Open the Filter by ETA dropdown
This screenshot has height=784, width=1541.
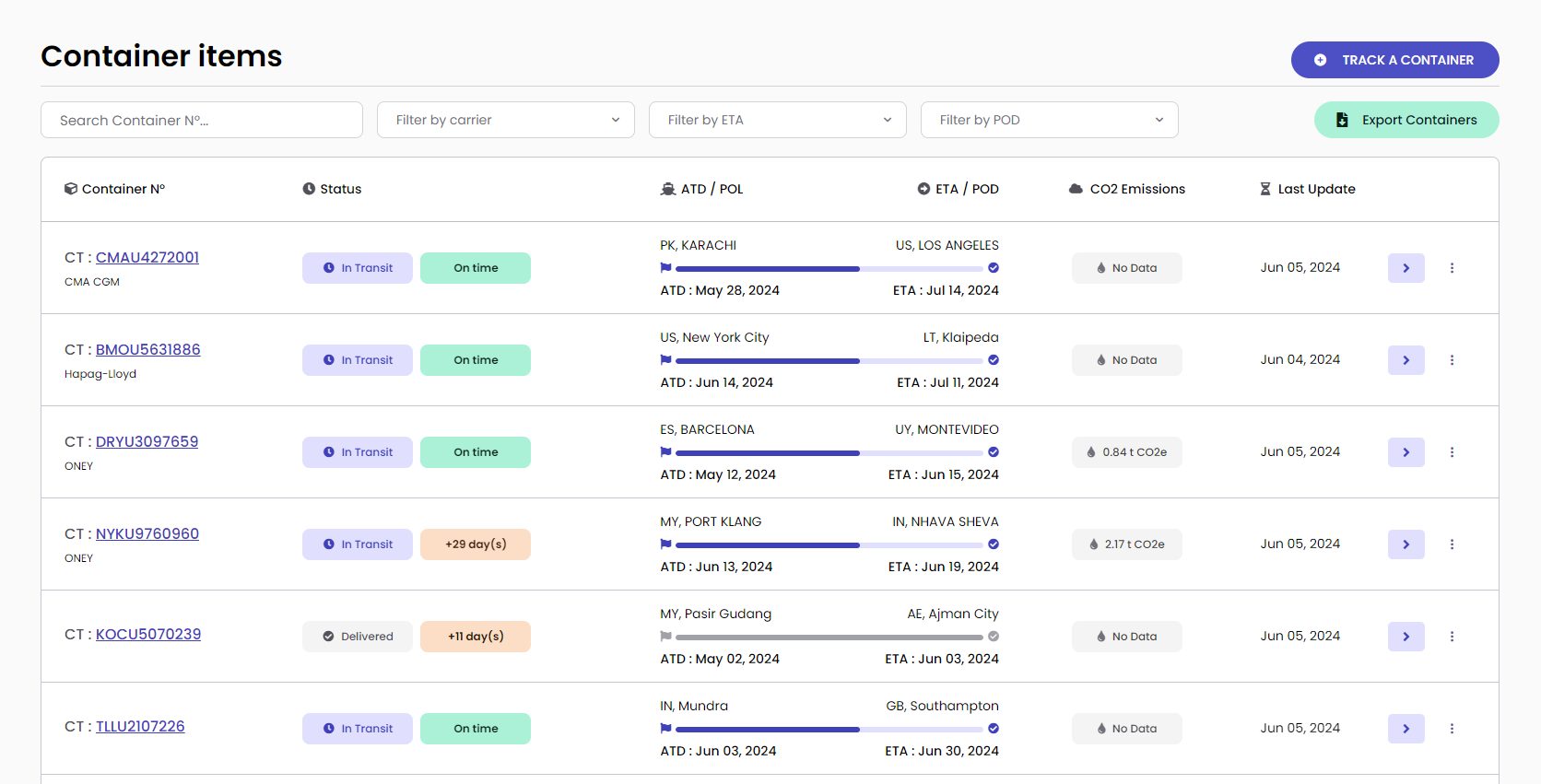777,120
